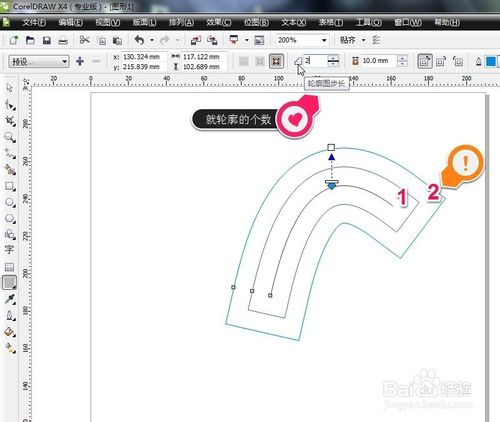Create a new document
This screenshot has height=422, width=500.
[x=14, y=40]
